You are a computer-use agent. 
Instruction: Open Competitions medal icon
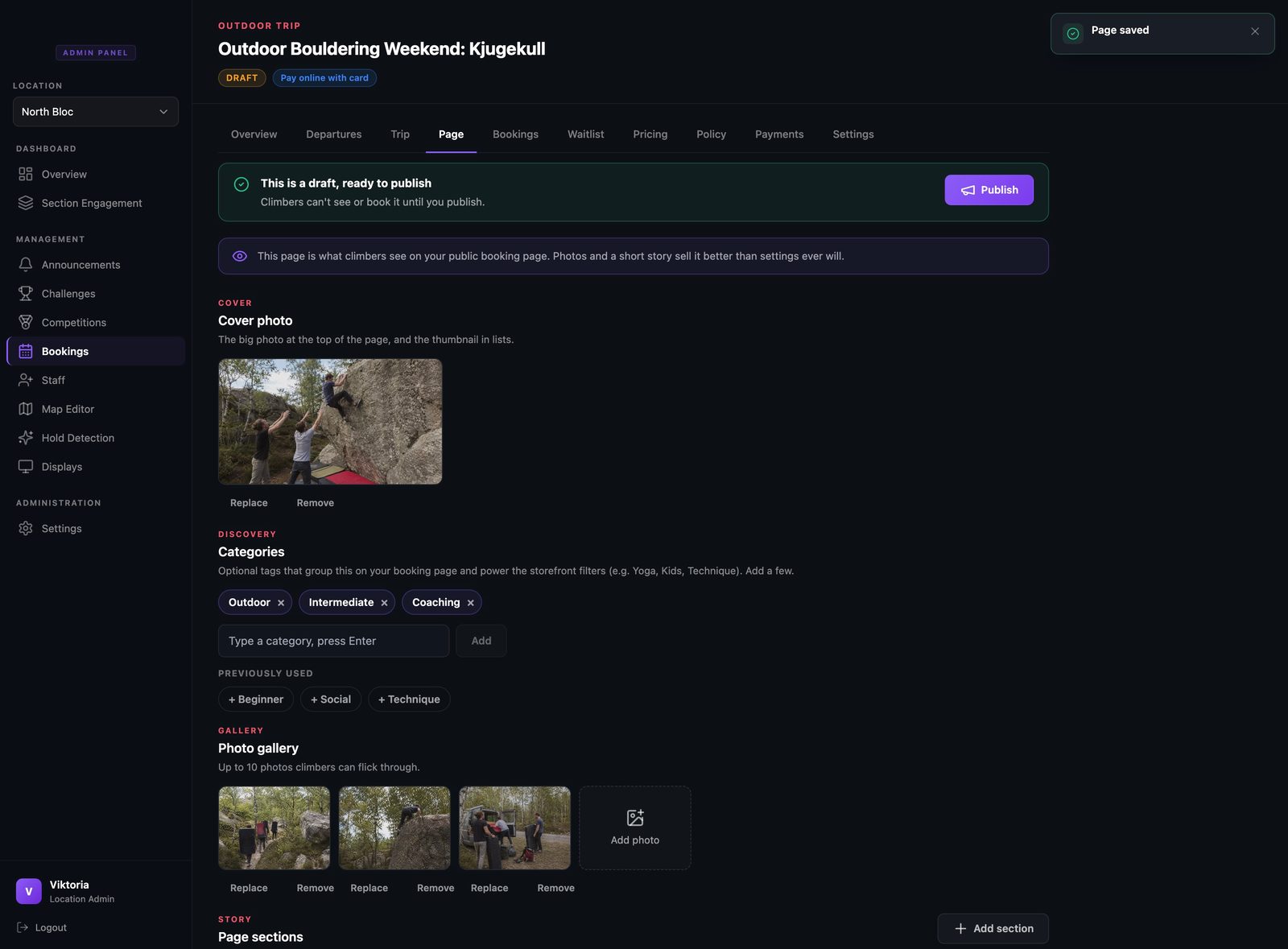[26, 322]
